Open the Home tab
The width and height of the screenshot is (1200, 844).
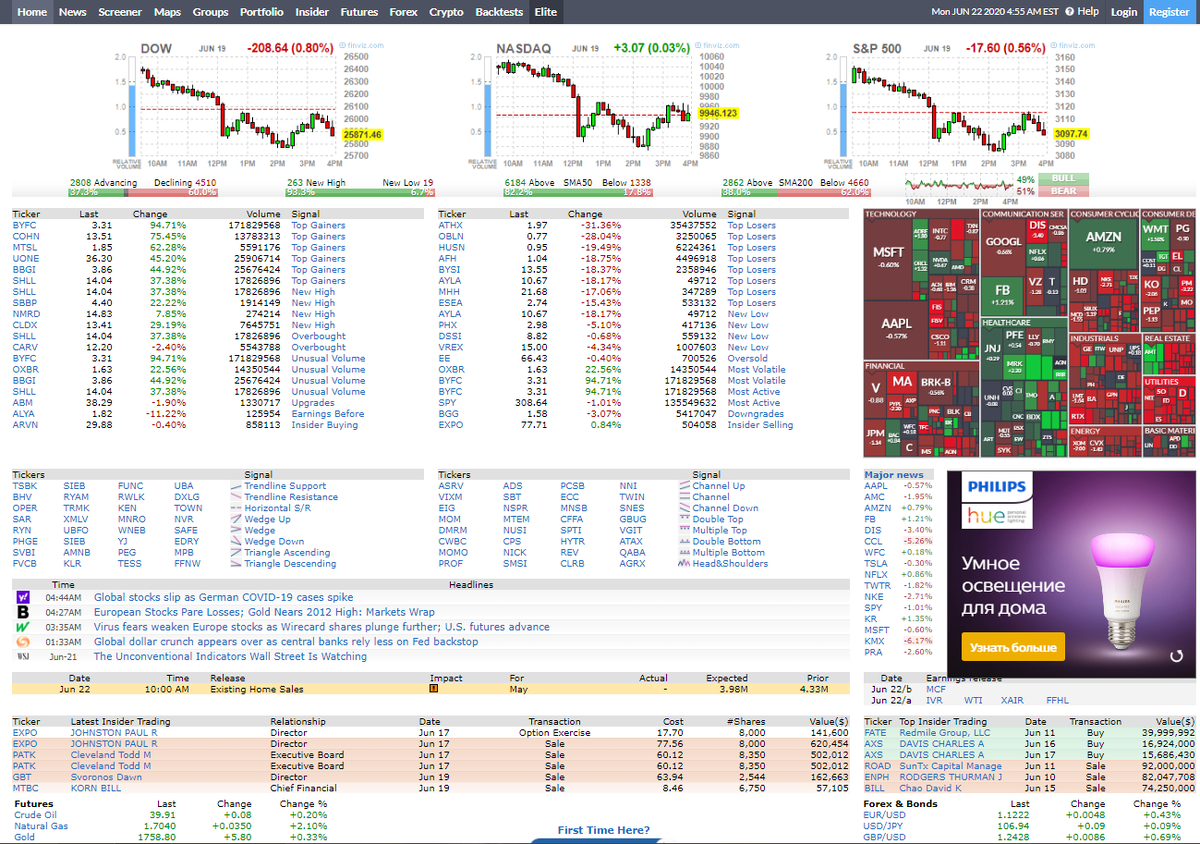(32, 12)
